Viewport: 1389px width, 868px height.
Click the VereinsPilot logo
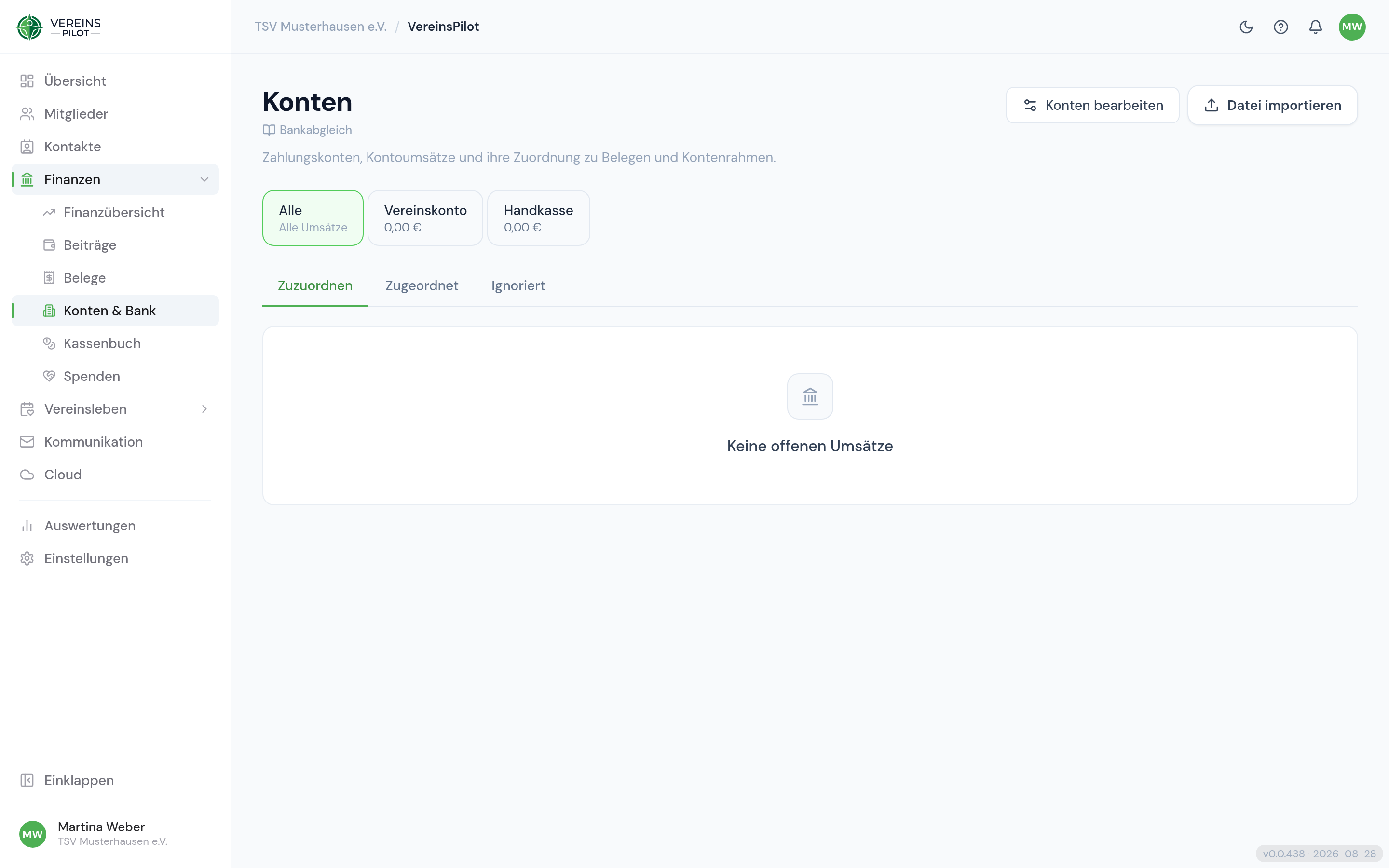(x=58, y=27)
